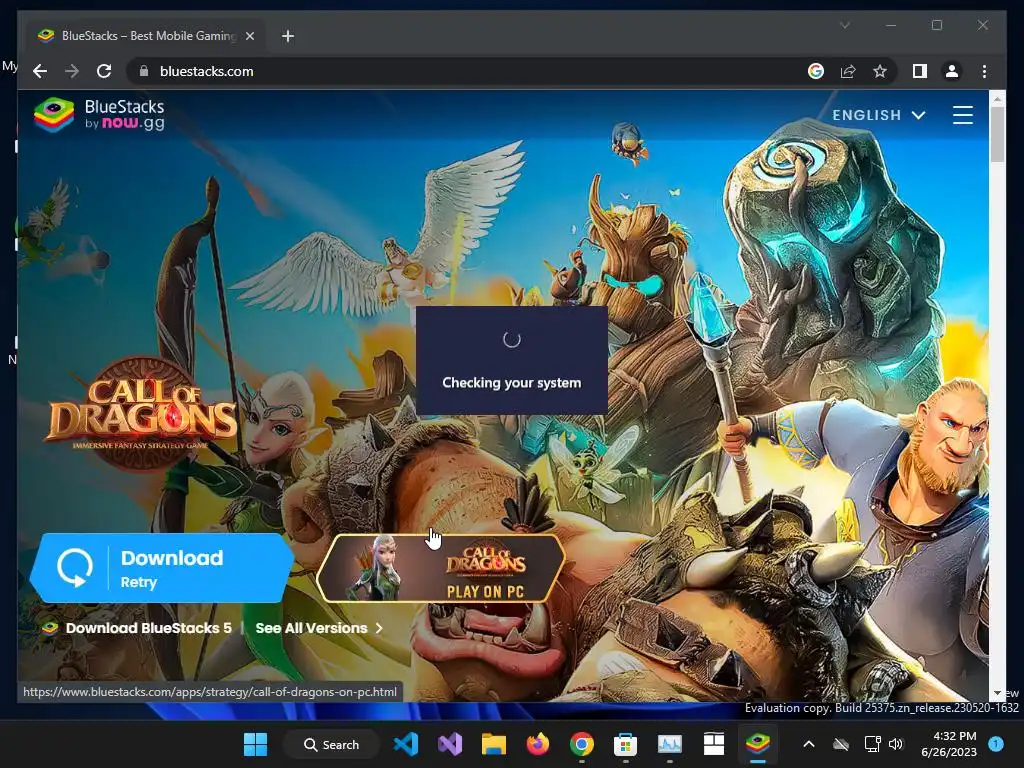The width and height of the screenshot is (1024, 768).
Task: Bookmark this page with the star
Action: pos(880,71)
